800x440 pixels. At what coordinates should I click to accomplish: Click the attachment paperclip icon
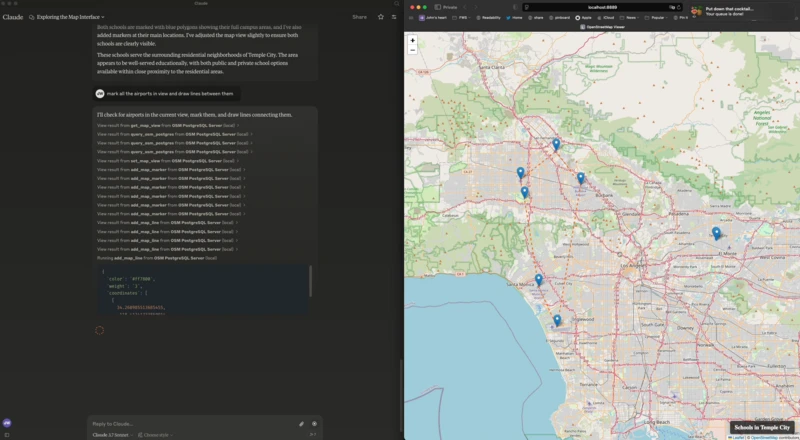[301, 423]
